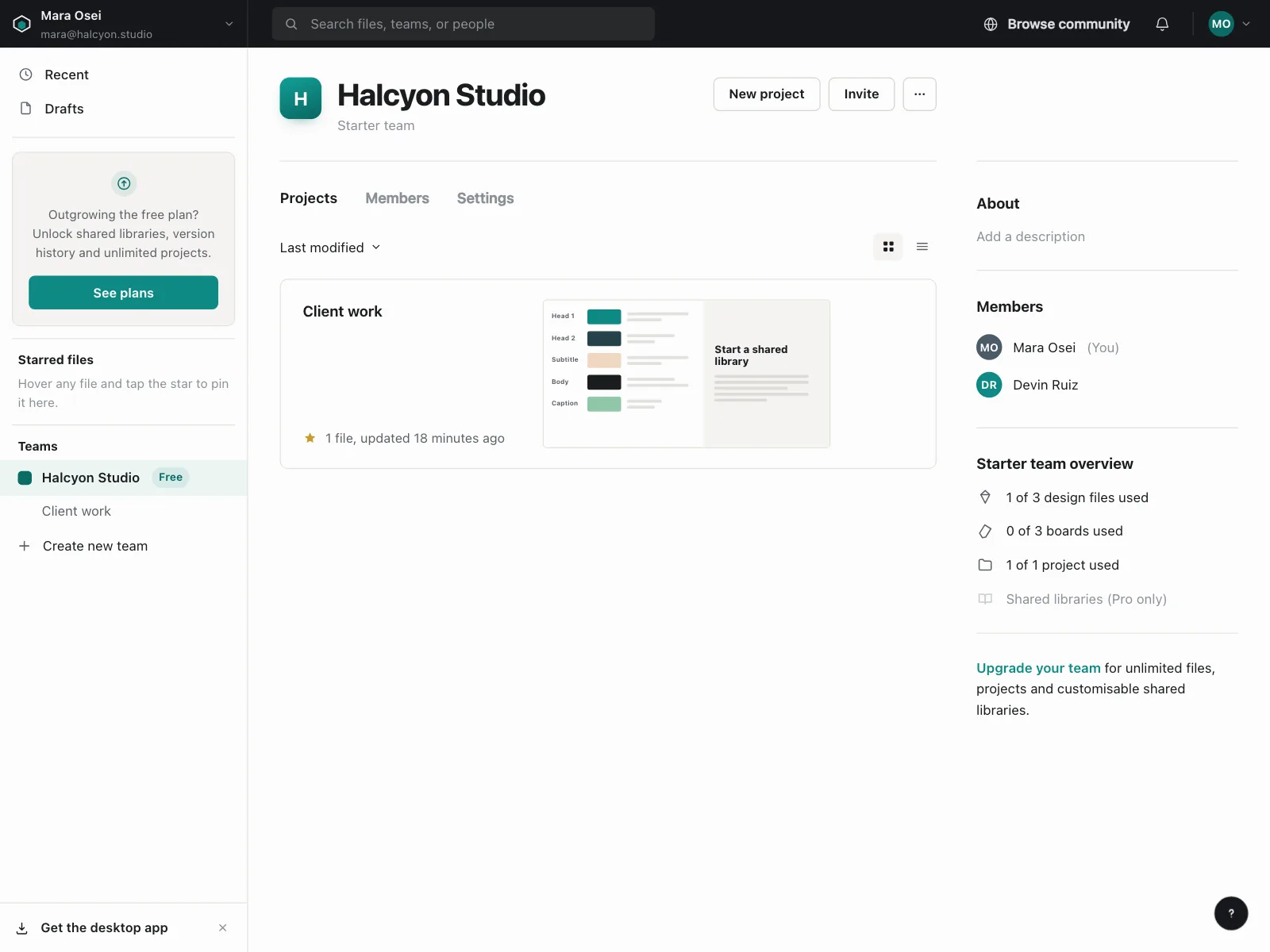Select the Projects tab
The height and width of the screenshot is (952, 1270).
[x=309, y=198]
